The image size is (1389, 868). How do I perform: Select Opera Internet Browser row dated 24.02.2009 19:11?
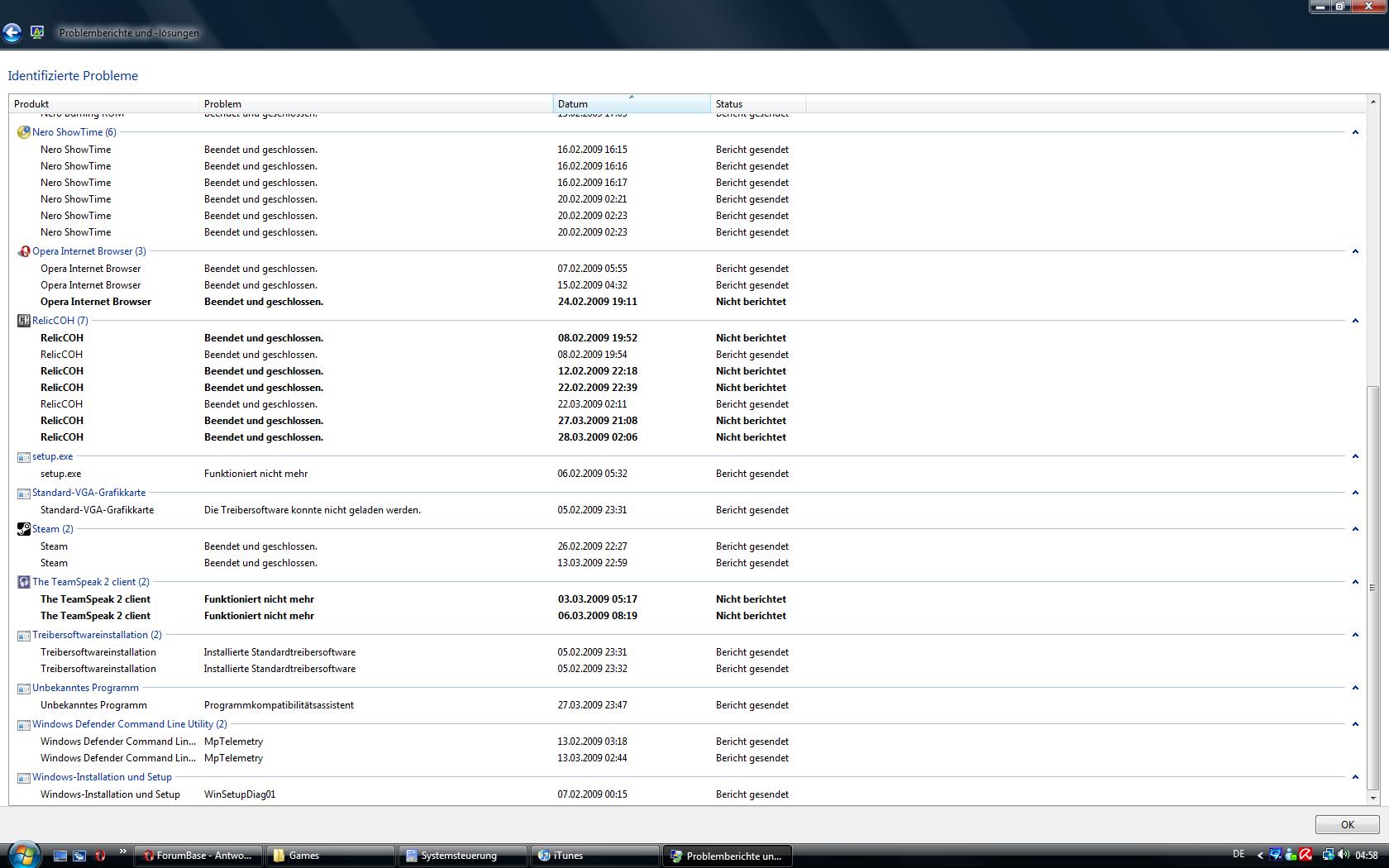[x=688, y=302]
